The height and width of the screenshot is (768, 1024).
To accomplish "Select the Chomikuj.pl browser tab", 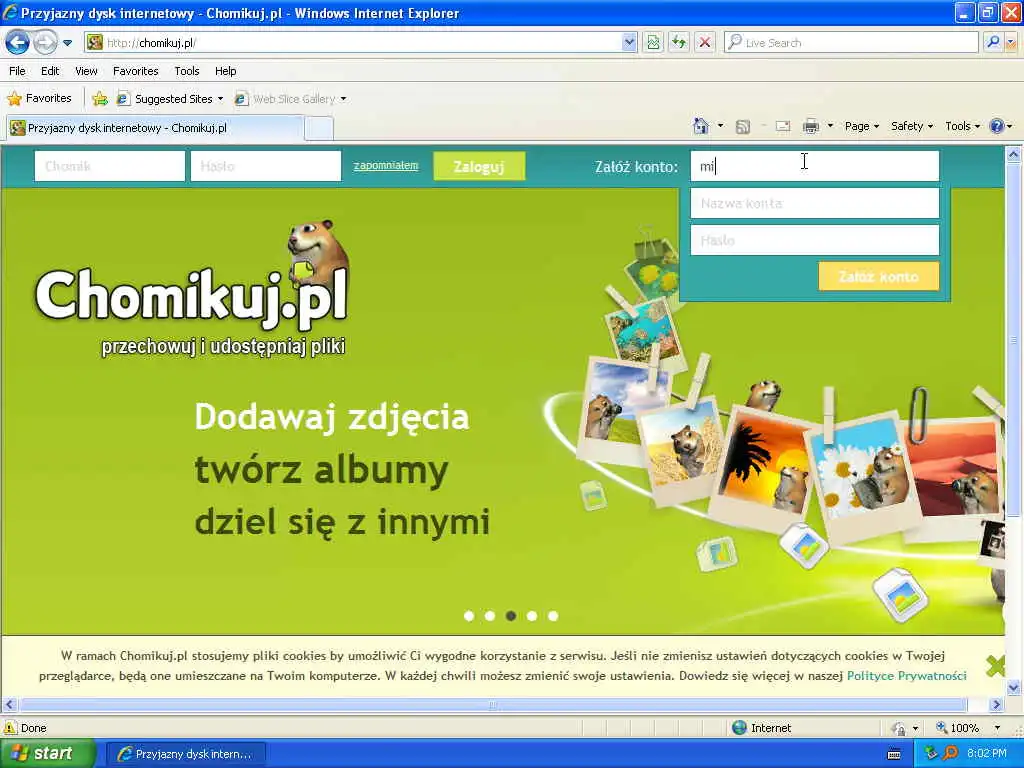I will pyautogui.click(x=155, y=128).
